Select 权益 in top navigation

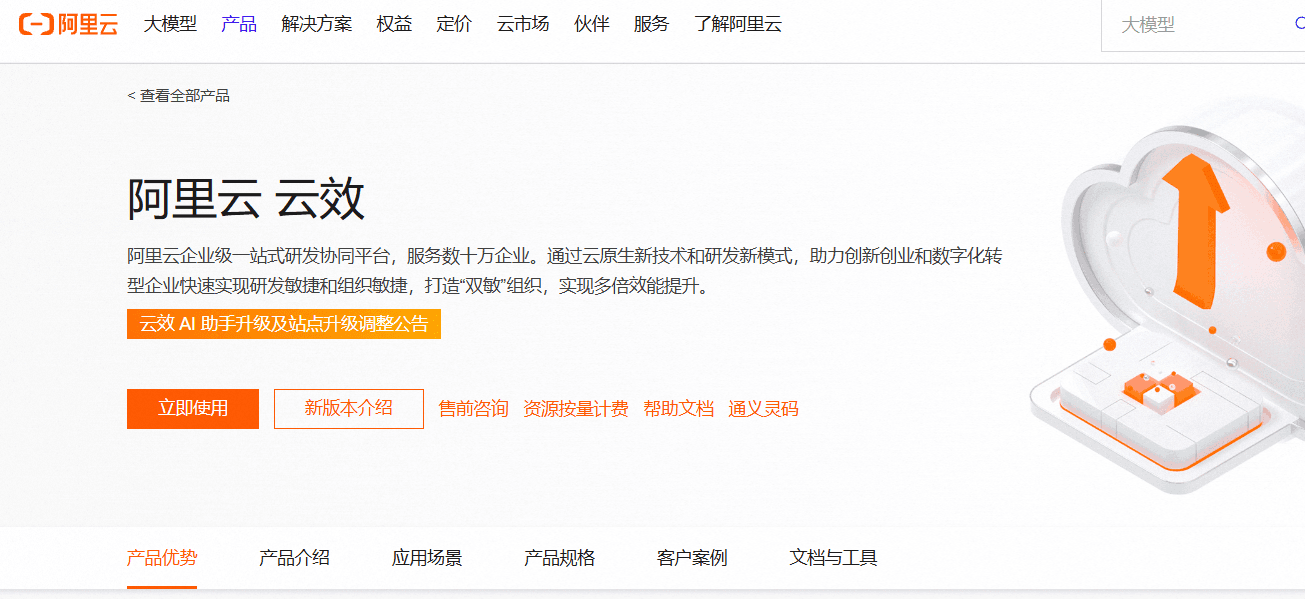(394, 24)
